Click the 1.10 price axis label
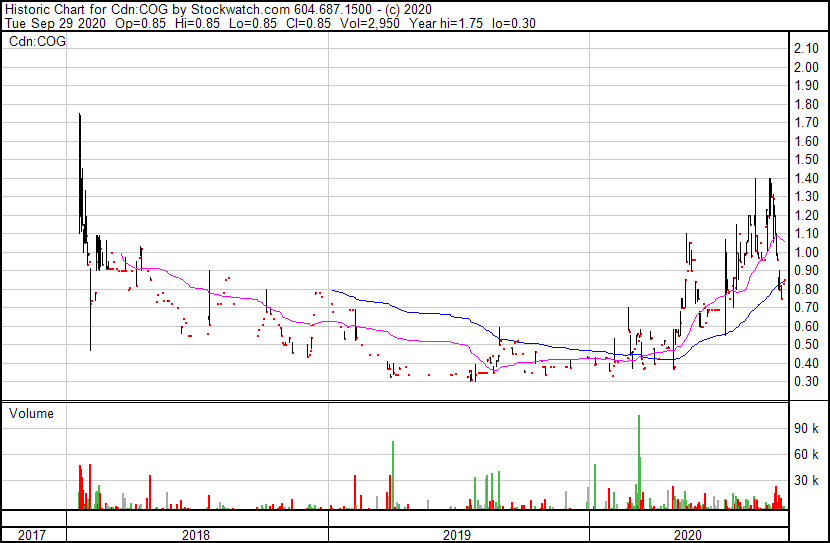 (806, 233)
